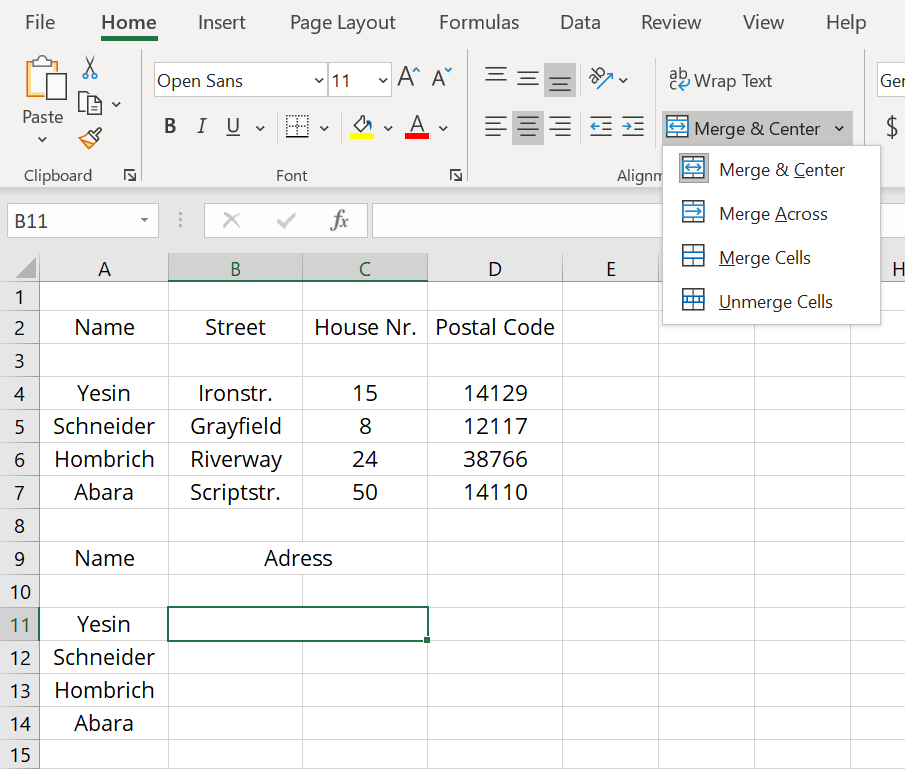The width and height of the screenshot is (905, 769).
Task: Click the Align Left icon
Action: tap(495, 127)
